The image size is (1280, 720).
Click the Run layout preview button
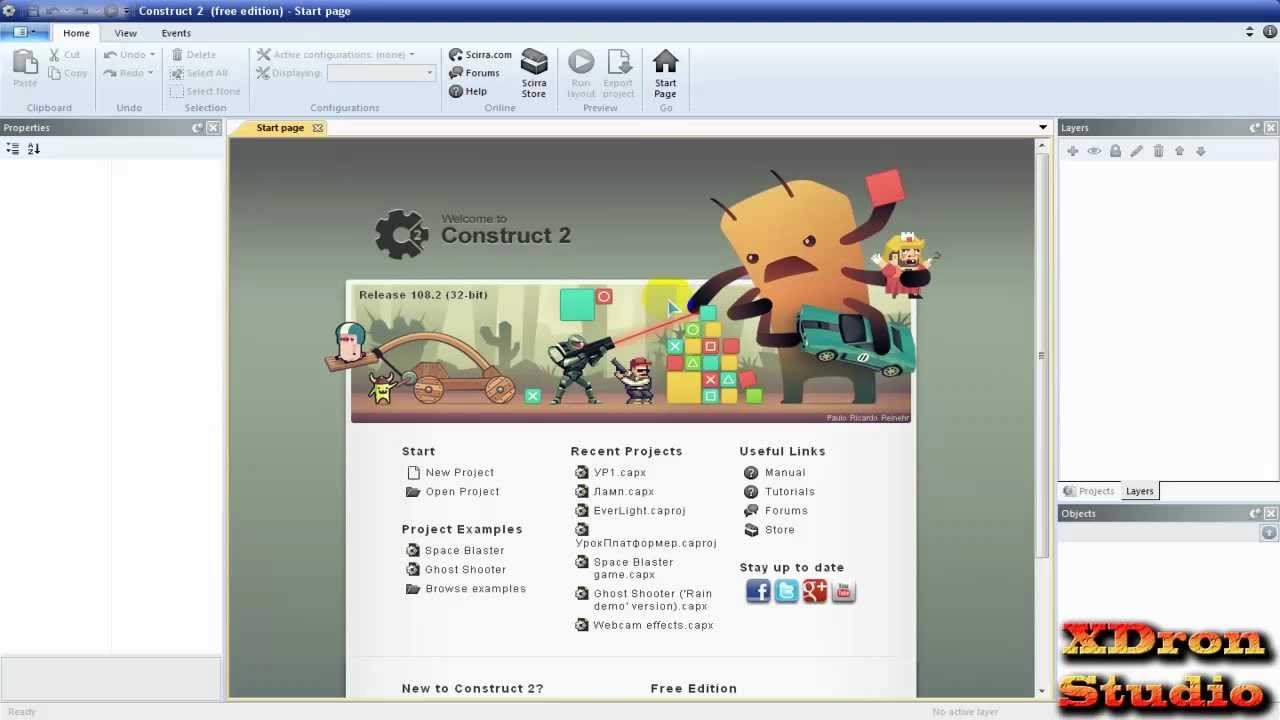(x=581, y=74)
